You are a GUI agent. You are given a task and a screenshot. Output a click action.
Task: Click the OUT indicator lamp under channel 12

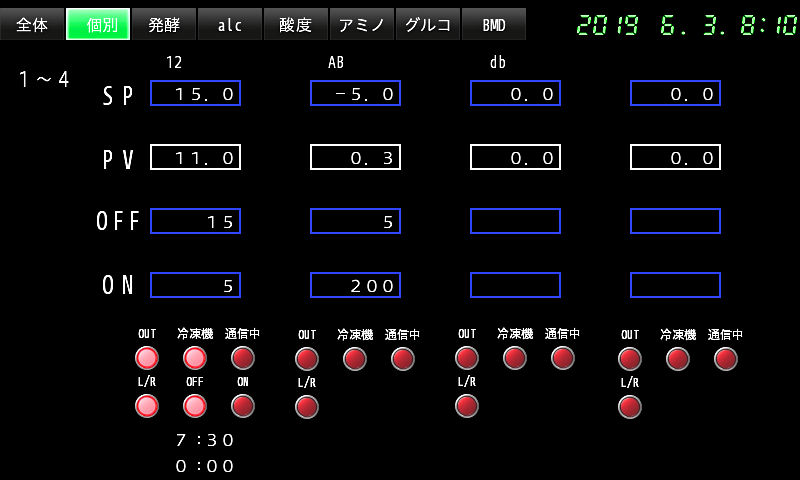pyautogui.click(x=147, y=358)
